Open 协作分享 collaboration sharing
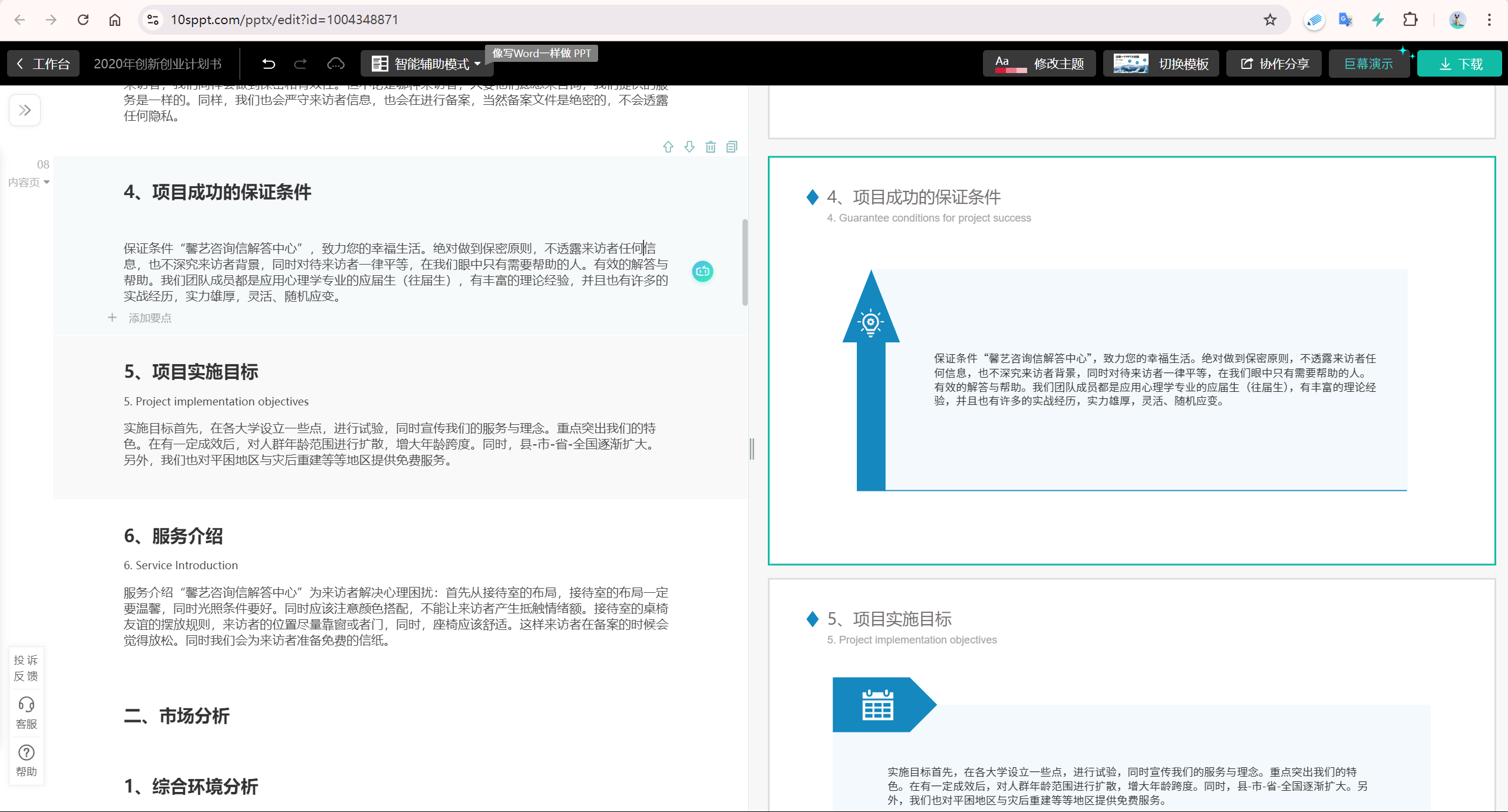1508x812 pixels. 1274,64
